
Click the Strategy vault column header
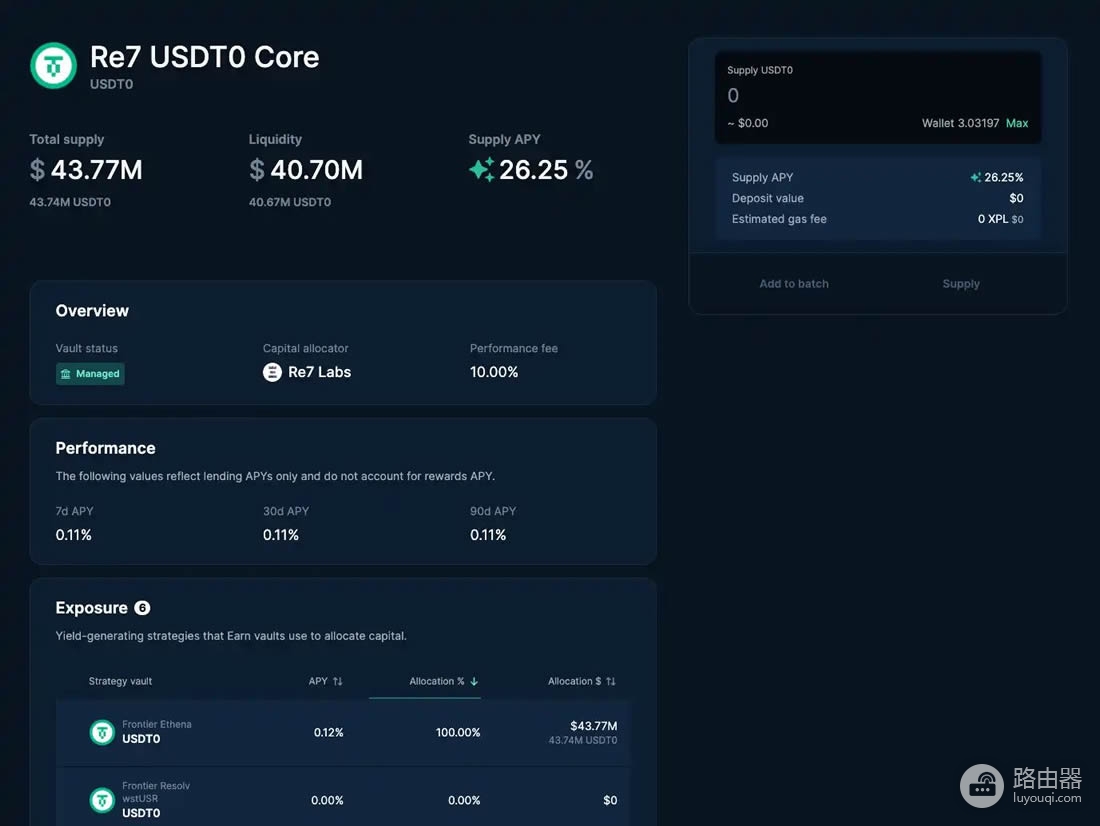(x=120, y=681)
